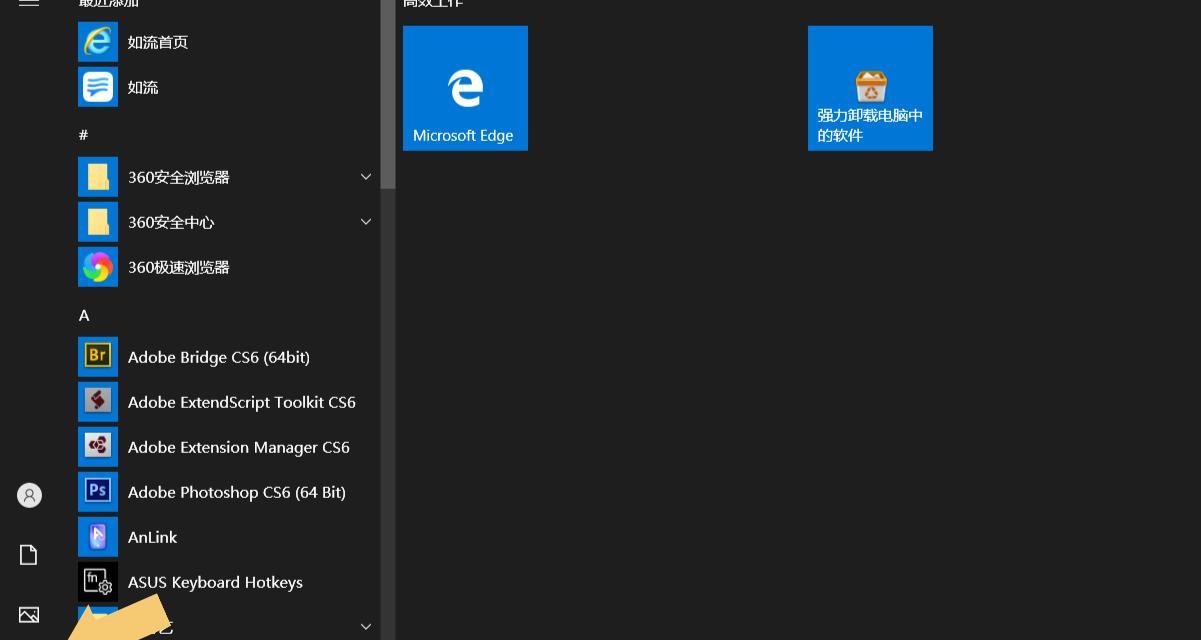Open the 如流首页 shortcut

point(226,42)
